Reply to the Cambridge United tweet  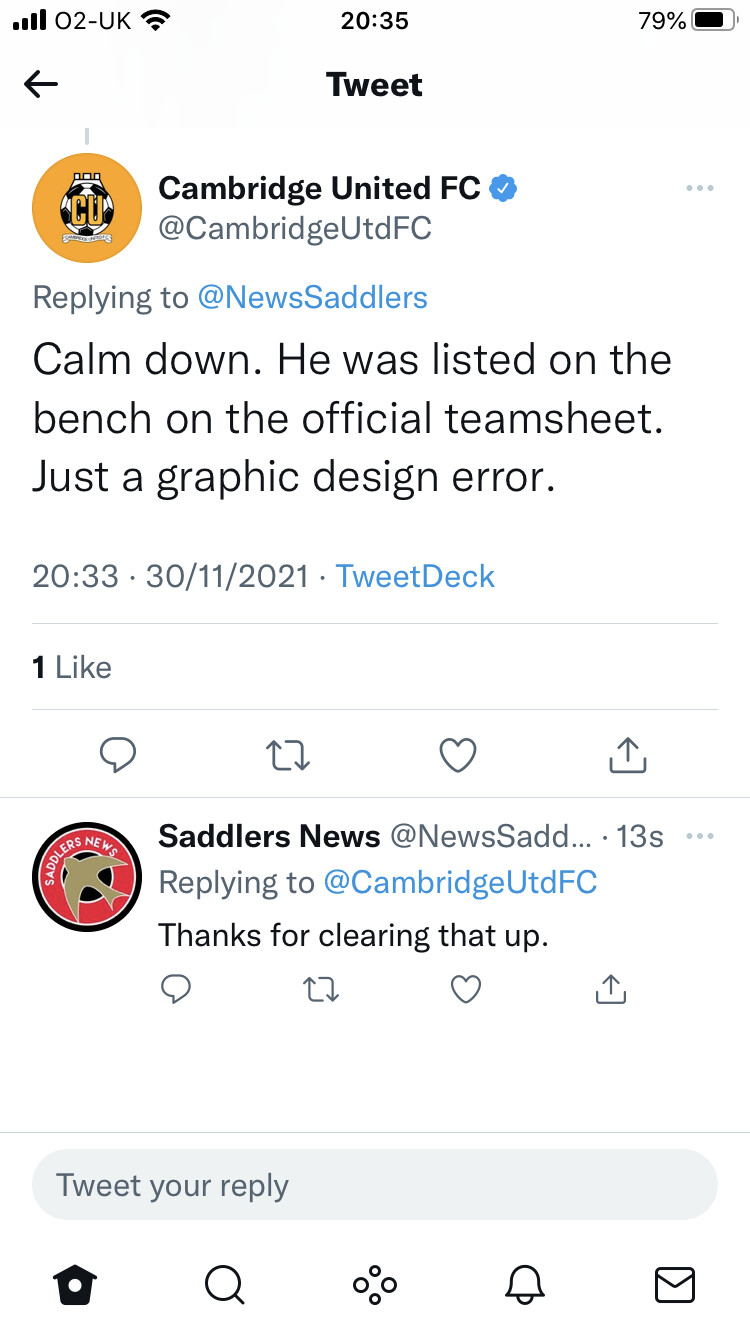point(119,755)
